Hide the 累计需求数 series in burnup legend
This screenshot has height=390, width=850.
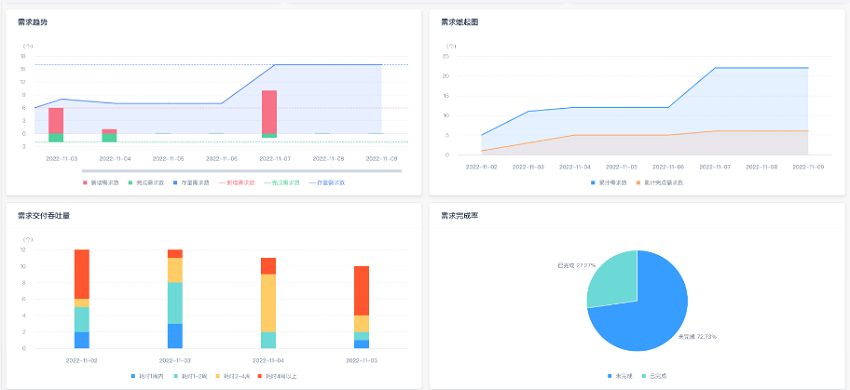610,183
